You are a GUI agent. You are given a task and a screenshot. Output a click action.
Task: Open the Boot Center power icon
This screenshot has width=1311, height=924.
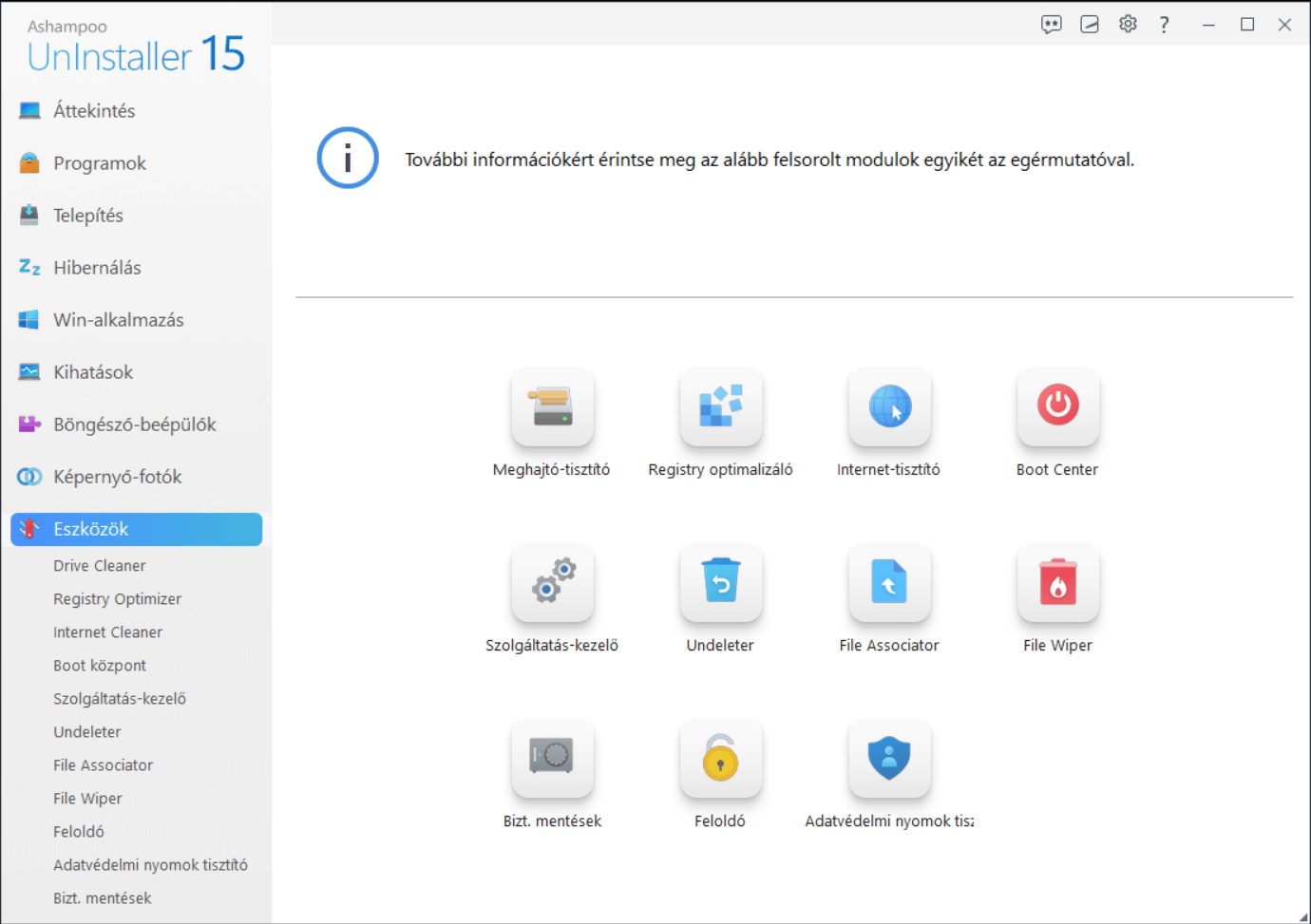(x=1057, y=406)
